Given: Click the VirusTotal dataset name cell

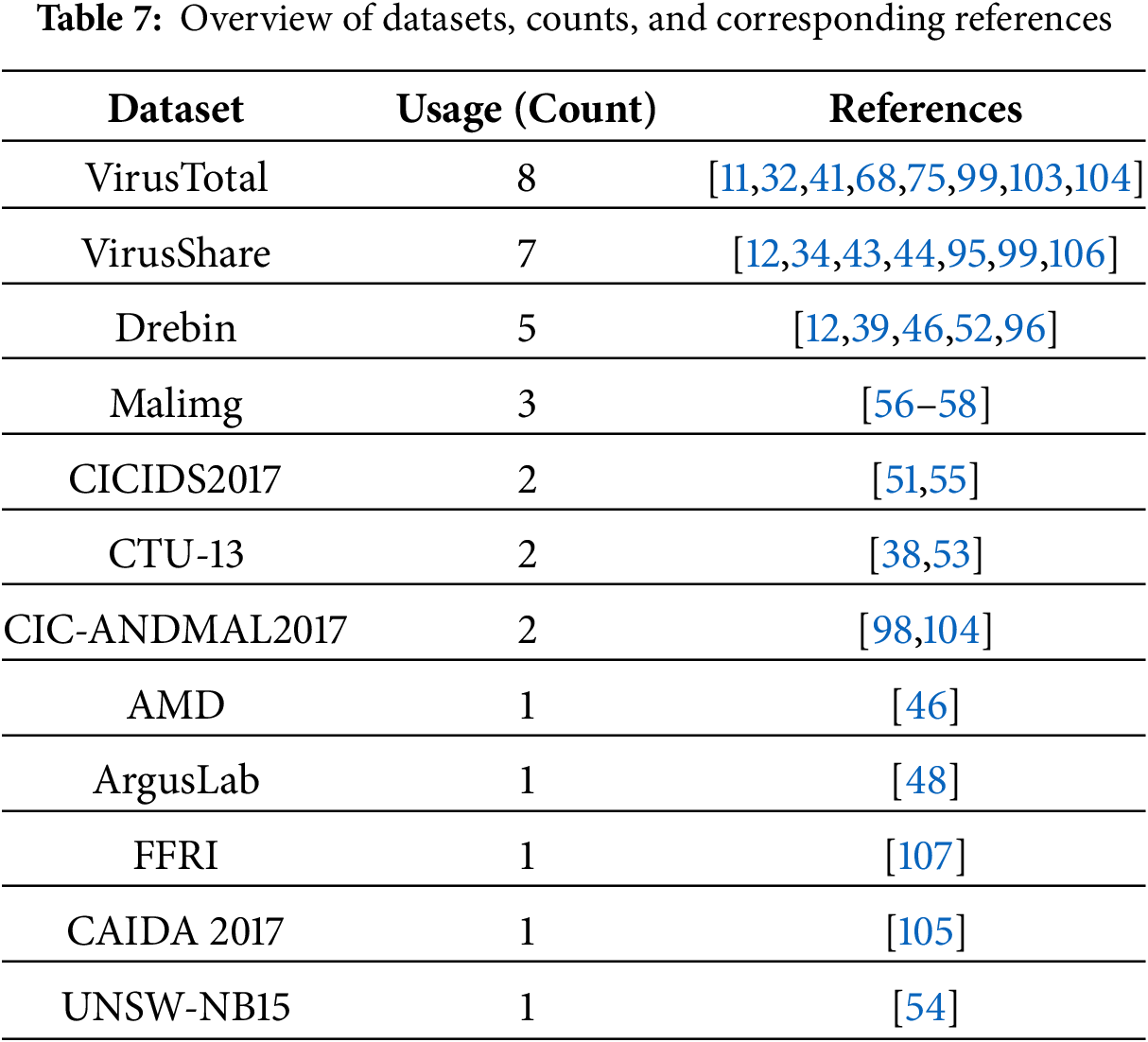Looking at the screenshot, I should point(176,178).
